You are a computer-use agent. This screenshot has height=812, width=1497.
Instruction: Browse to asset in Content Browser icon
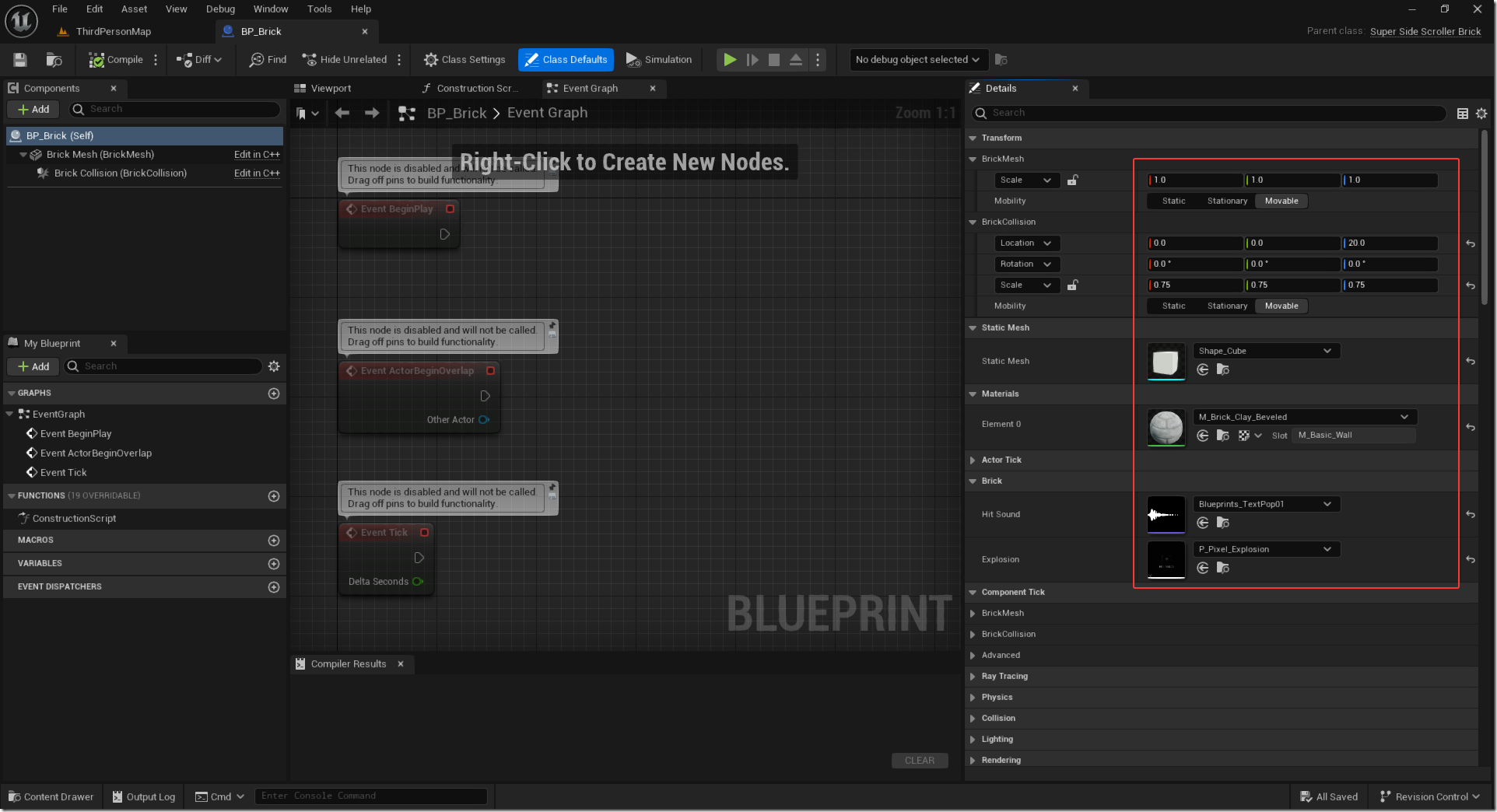coord(54,60)
